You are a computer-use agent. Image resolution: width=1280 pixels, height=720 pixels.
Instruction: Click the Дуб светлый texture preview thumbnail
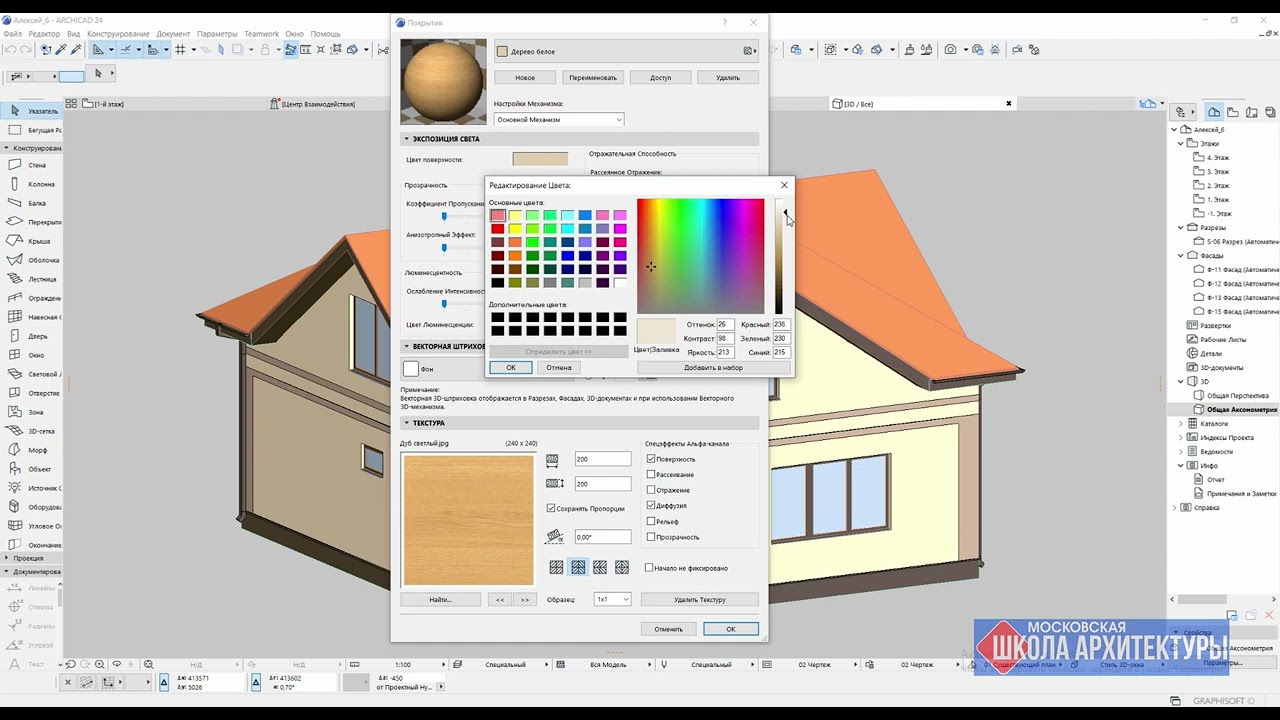click(x=468, y=520)
